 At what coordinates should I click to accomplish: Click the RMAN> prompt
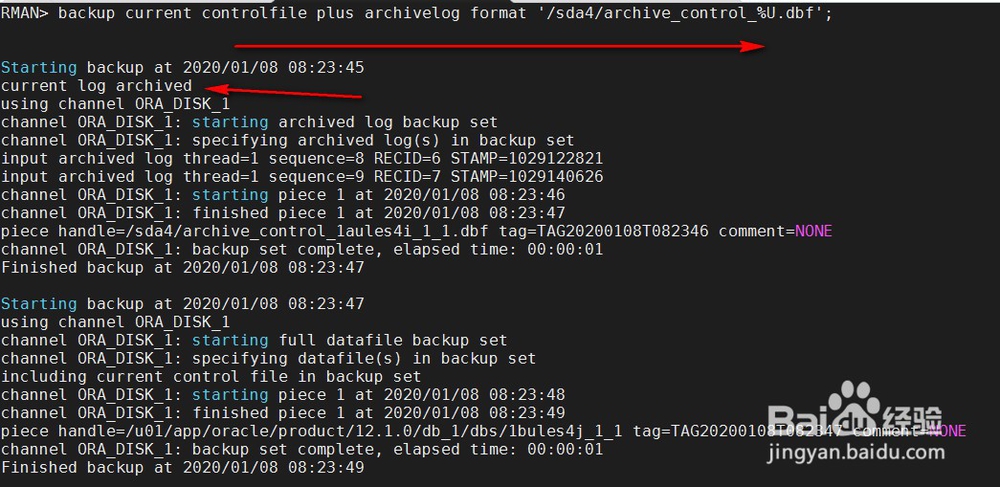[24, 14]
